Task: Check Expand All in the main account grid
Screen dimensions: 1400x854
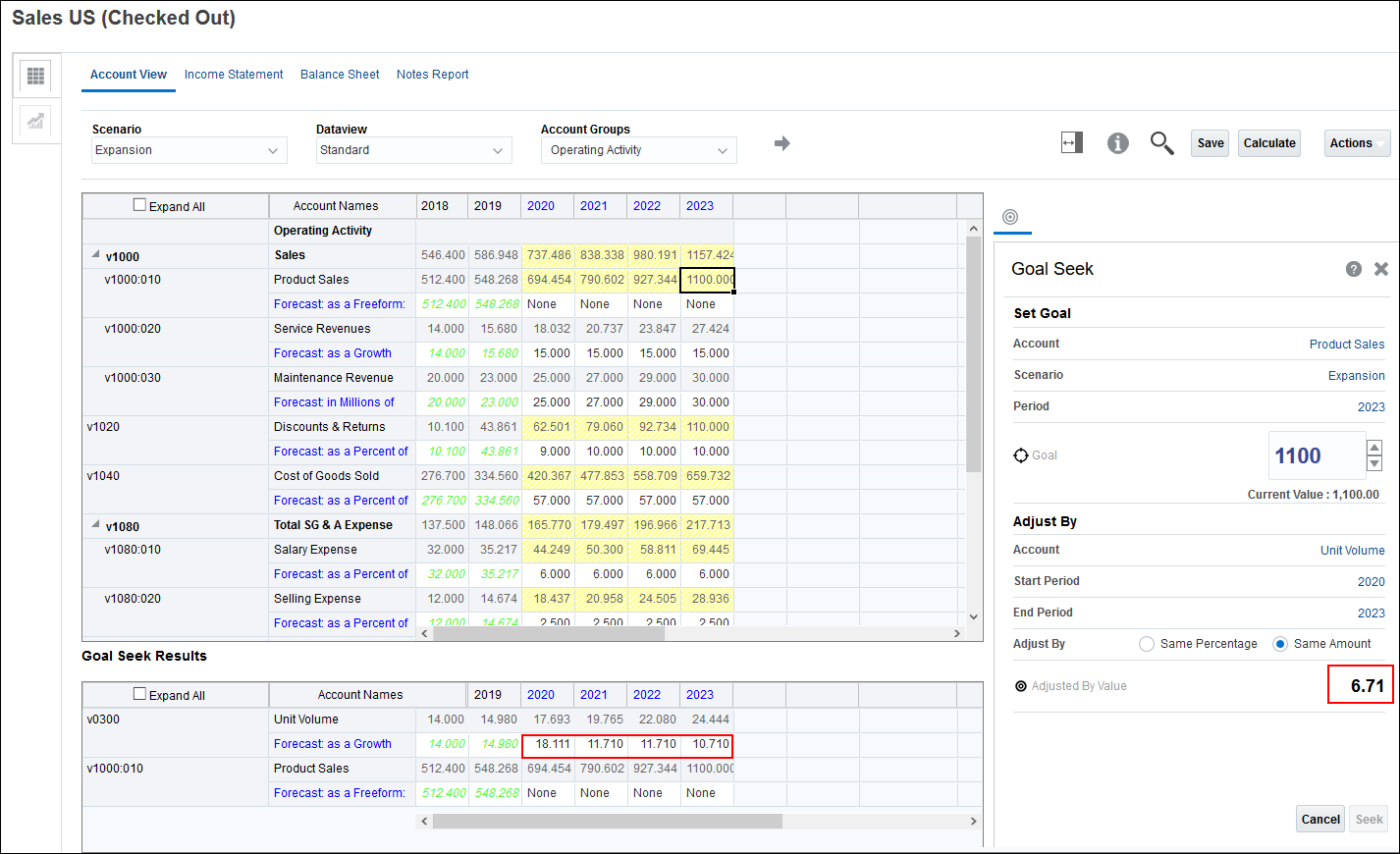Action: 138,206
